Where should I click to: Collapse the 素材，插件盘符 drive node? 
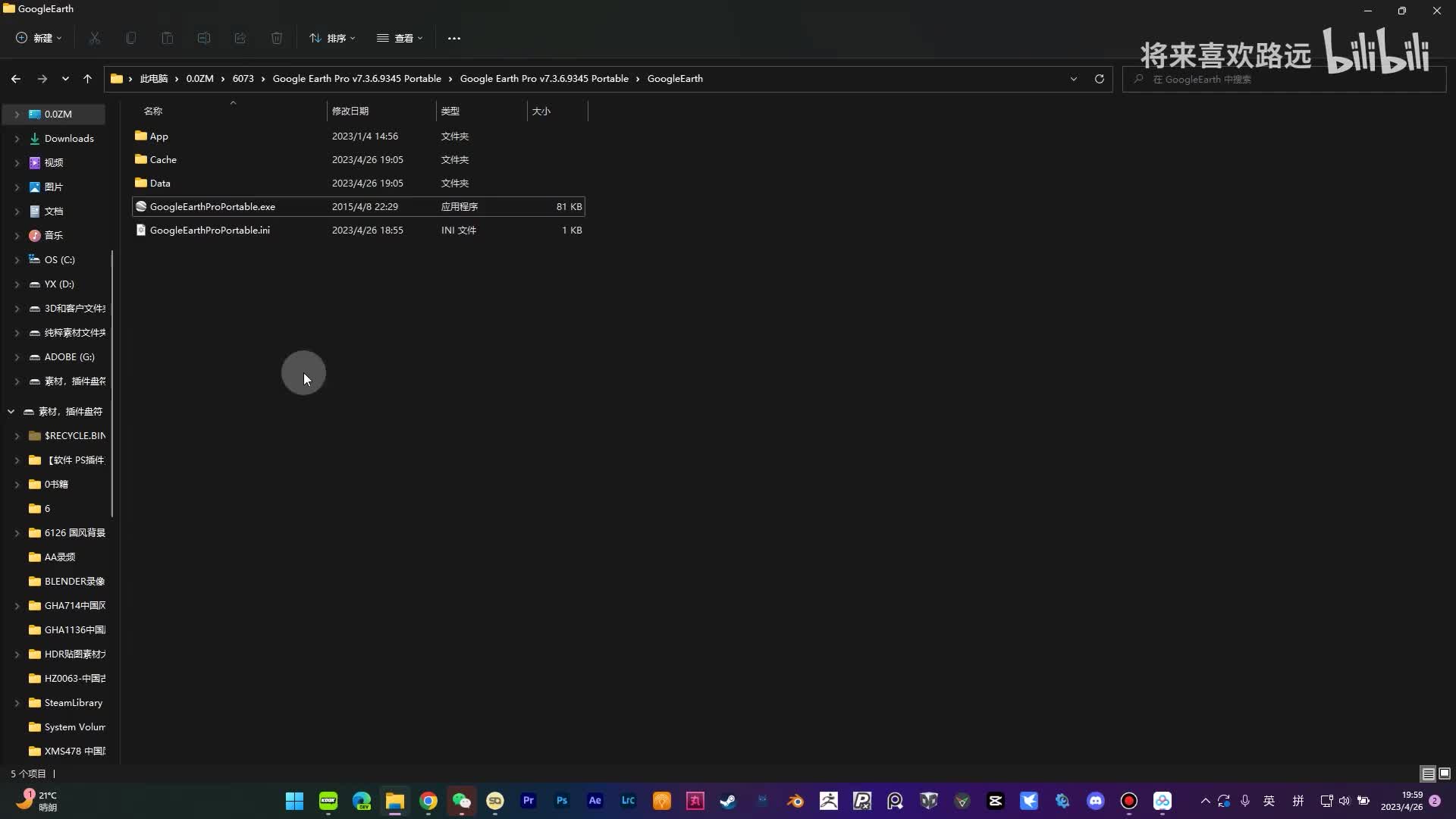[11, 411]
